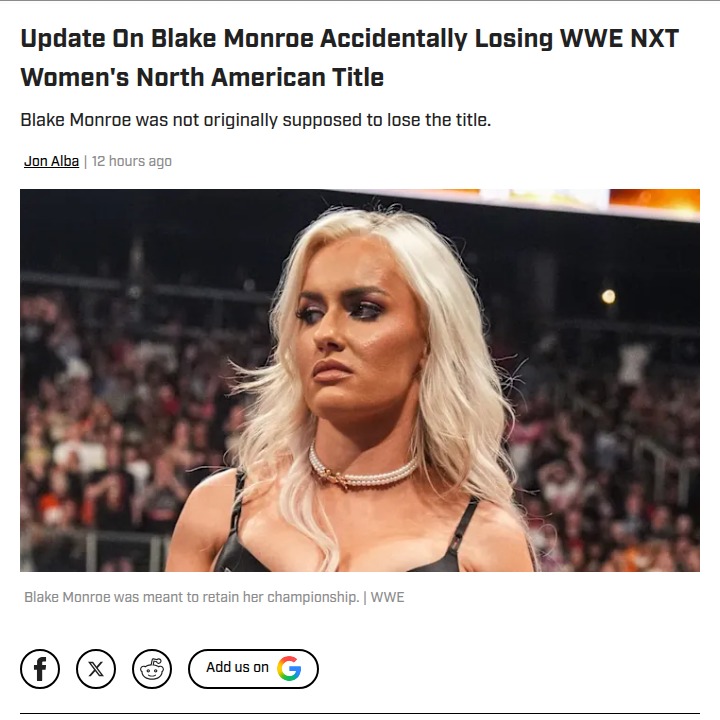Click the pearl choker in the photo
The height and width of the screenshot is (720, 720).
pyautogui.click(x=361, y=469)
